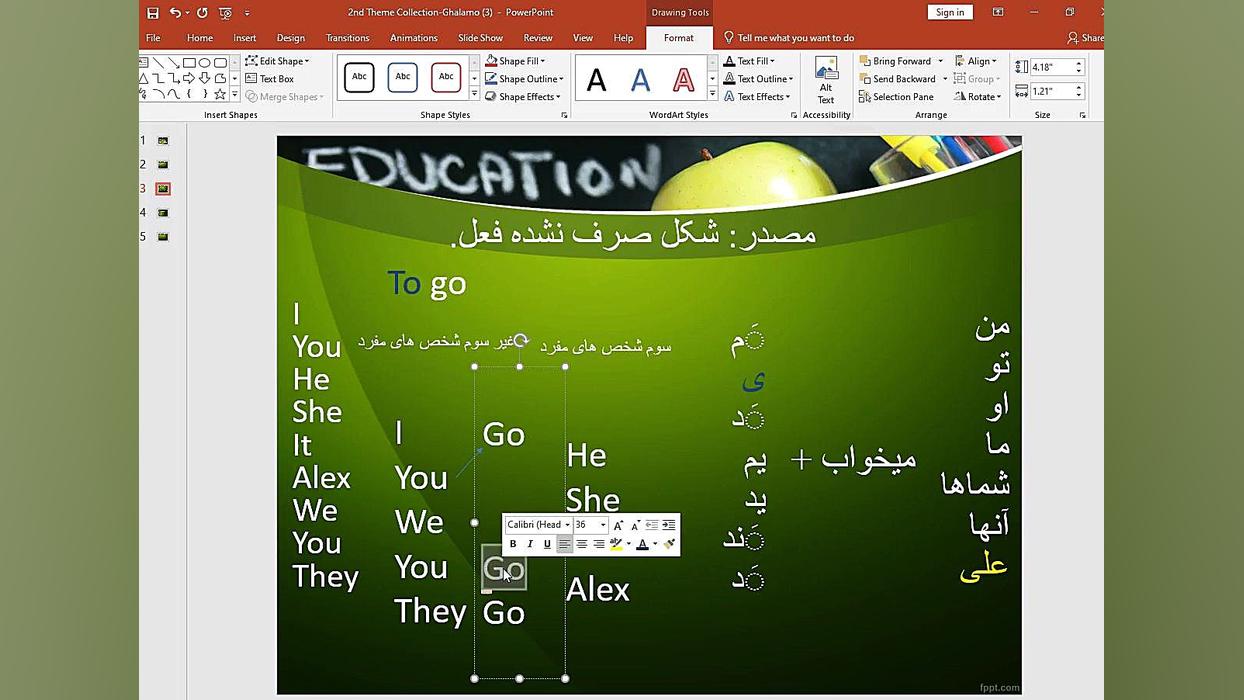Switch to the Insert tab
The image size is (1244, 700).
coord(245,38)
